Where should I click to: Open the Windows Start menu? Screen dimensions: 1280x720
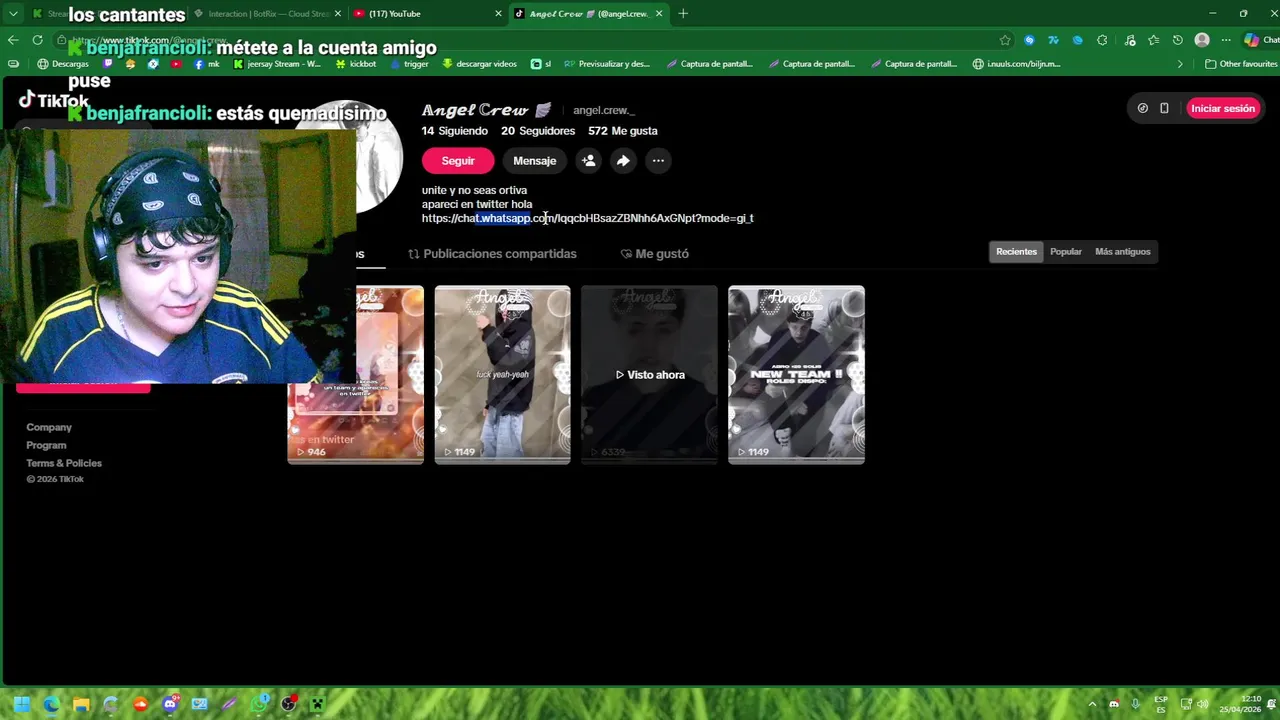(x=22, y=704)
